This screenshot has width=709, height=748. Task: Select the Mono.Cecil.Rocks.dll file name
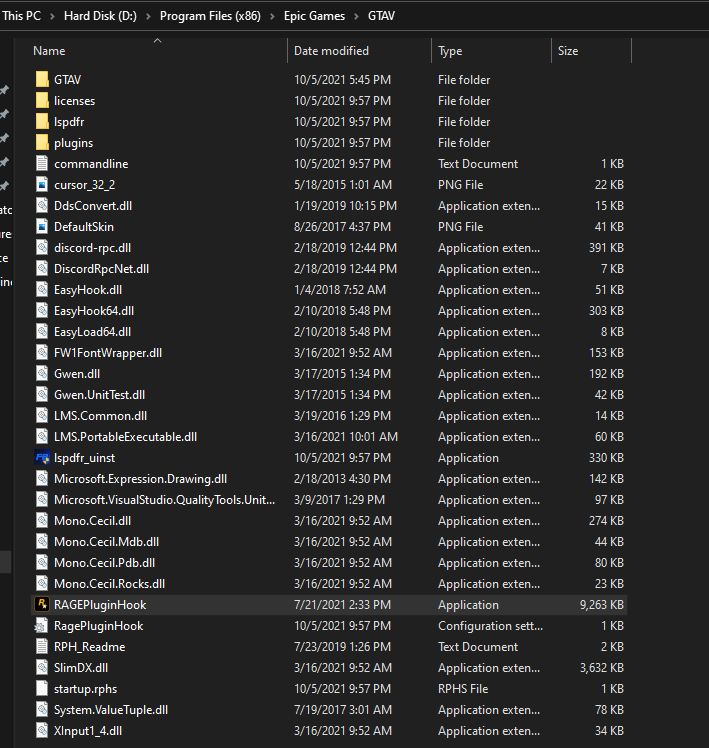coord(110,584)
